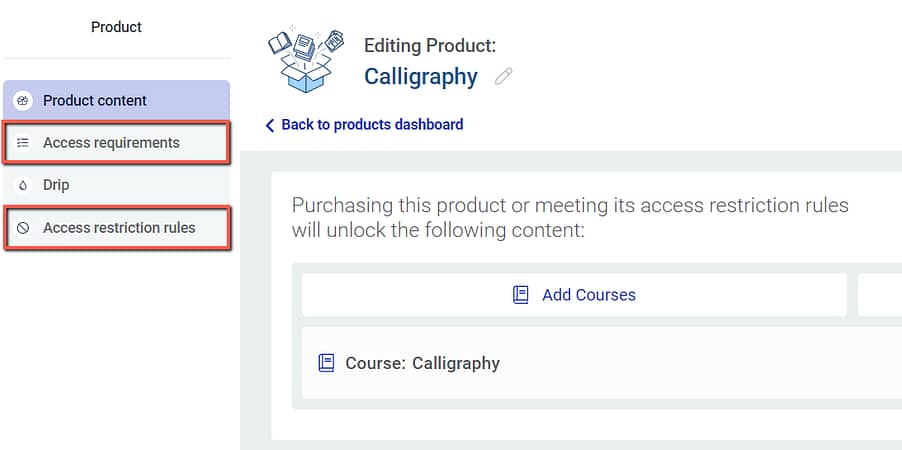Click the book icon beside Add Courses
This screenshot has width=902, height=450.
tap(520, 295)
